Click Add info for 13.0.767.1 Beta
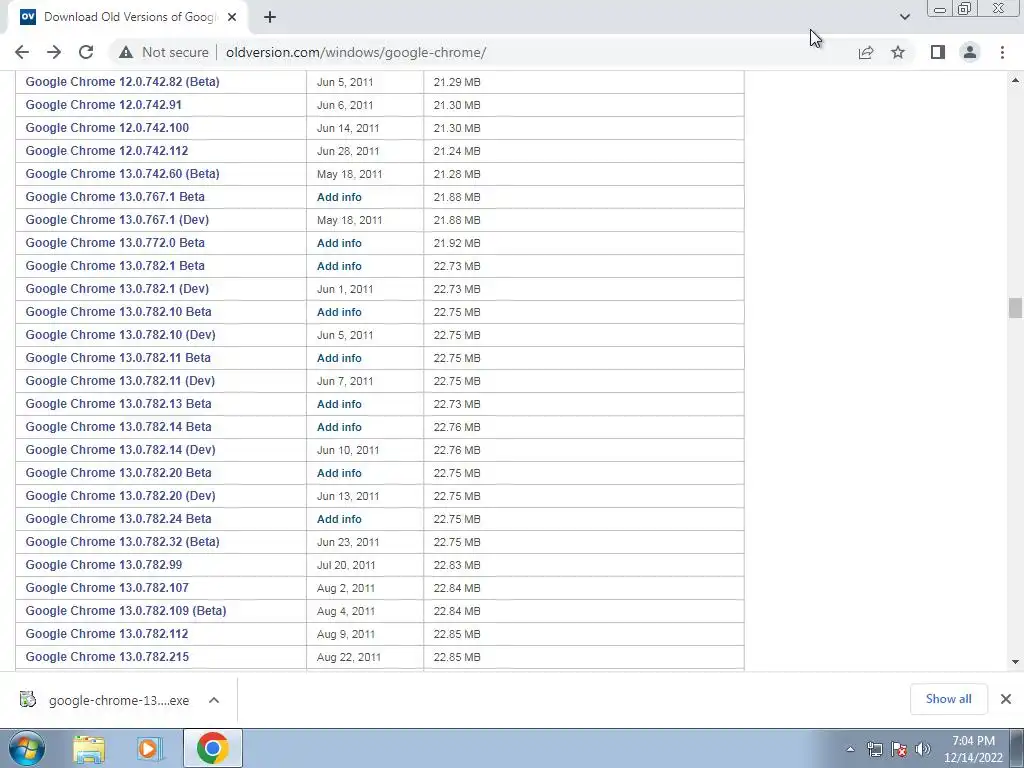This screenshot has height=768, width=1024. click(339, 197)
